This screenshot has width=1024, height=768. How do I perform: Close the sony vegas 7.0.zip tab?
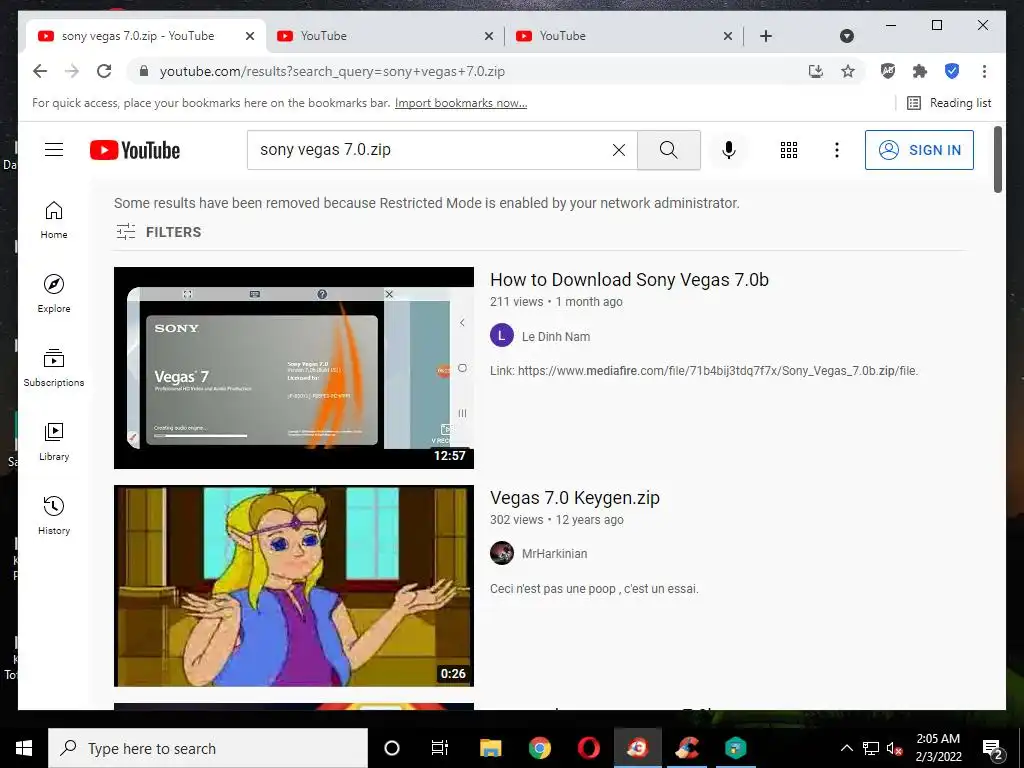pyautogui.click(x=249, y=36)
